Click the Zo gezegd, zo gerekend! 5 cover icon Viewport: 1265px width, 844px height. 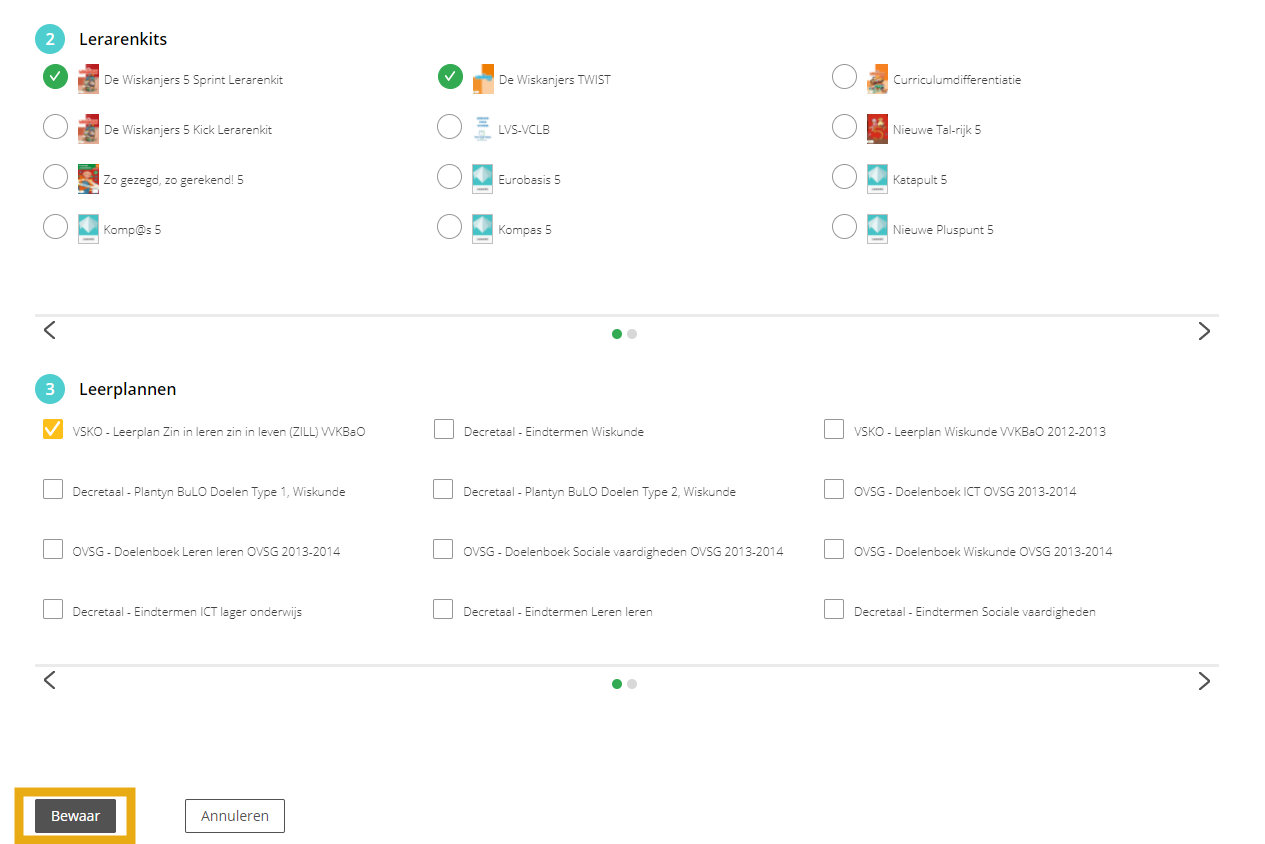coord(88,179)
